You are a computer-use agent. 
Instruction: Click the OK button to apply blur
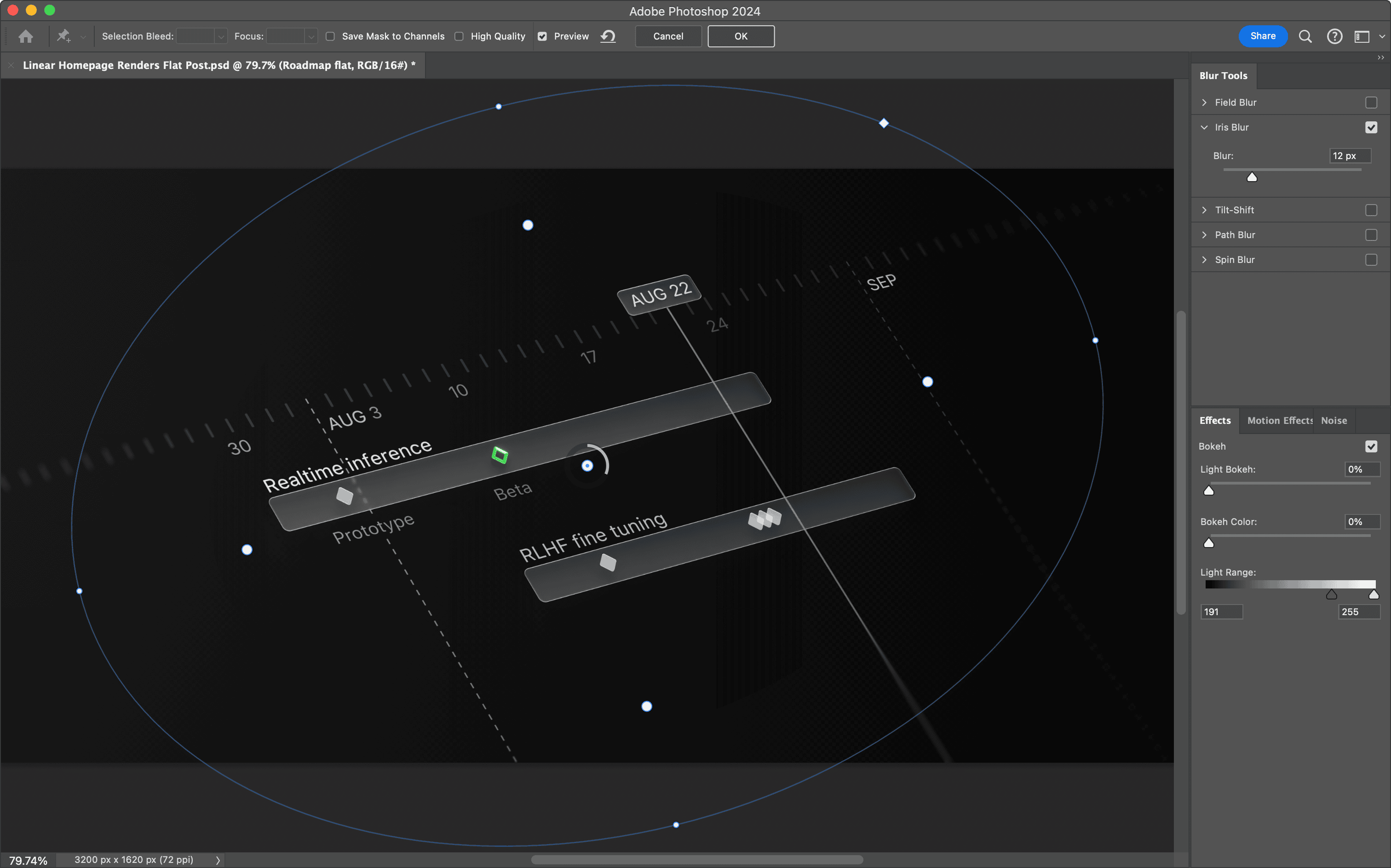pyautogui.click(x=740, y=35)
